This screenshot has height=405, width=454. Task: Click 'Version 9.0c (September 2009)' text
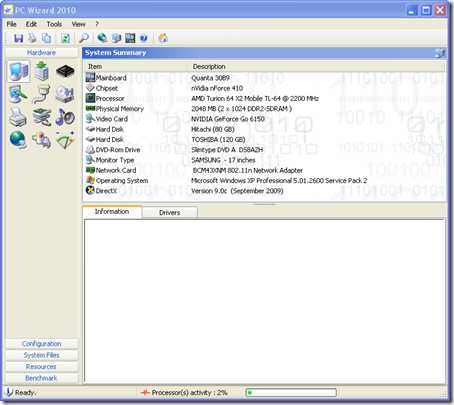click(237, 191)
